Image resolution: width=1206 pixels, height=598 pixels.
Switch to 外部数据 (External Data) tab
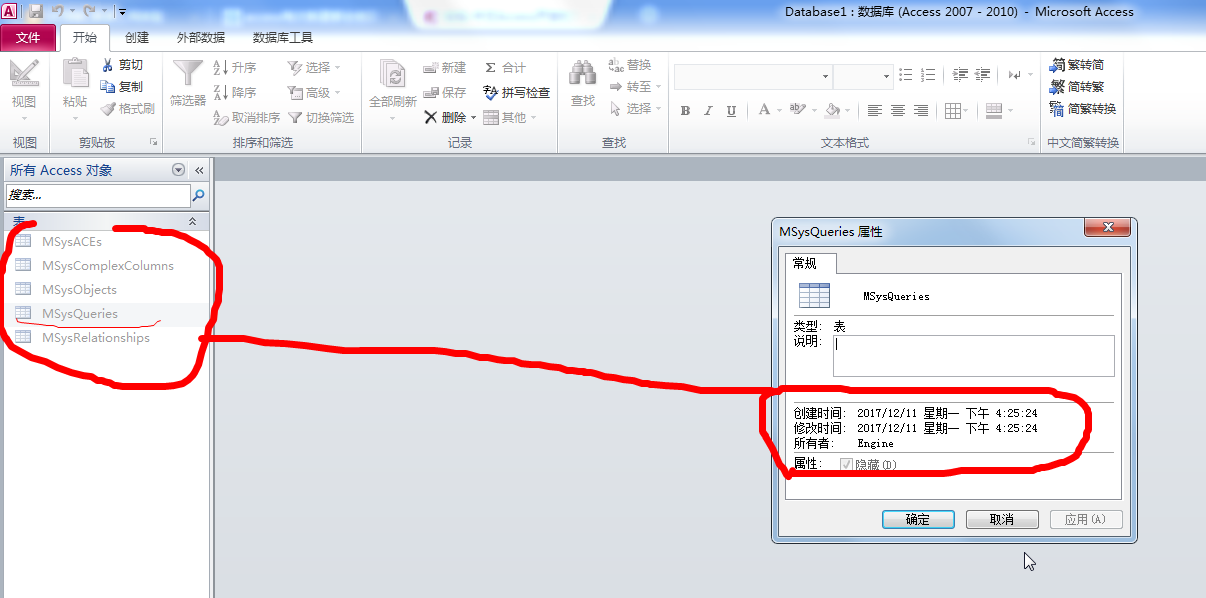click(x=201, y=37)
